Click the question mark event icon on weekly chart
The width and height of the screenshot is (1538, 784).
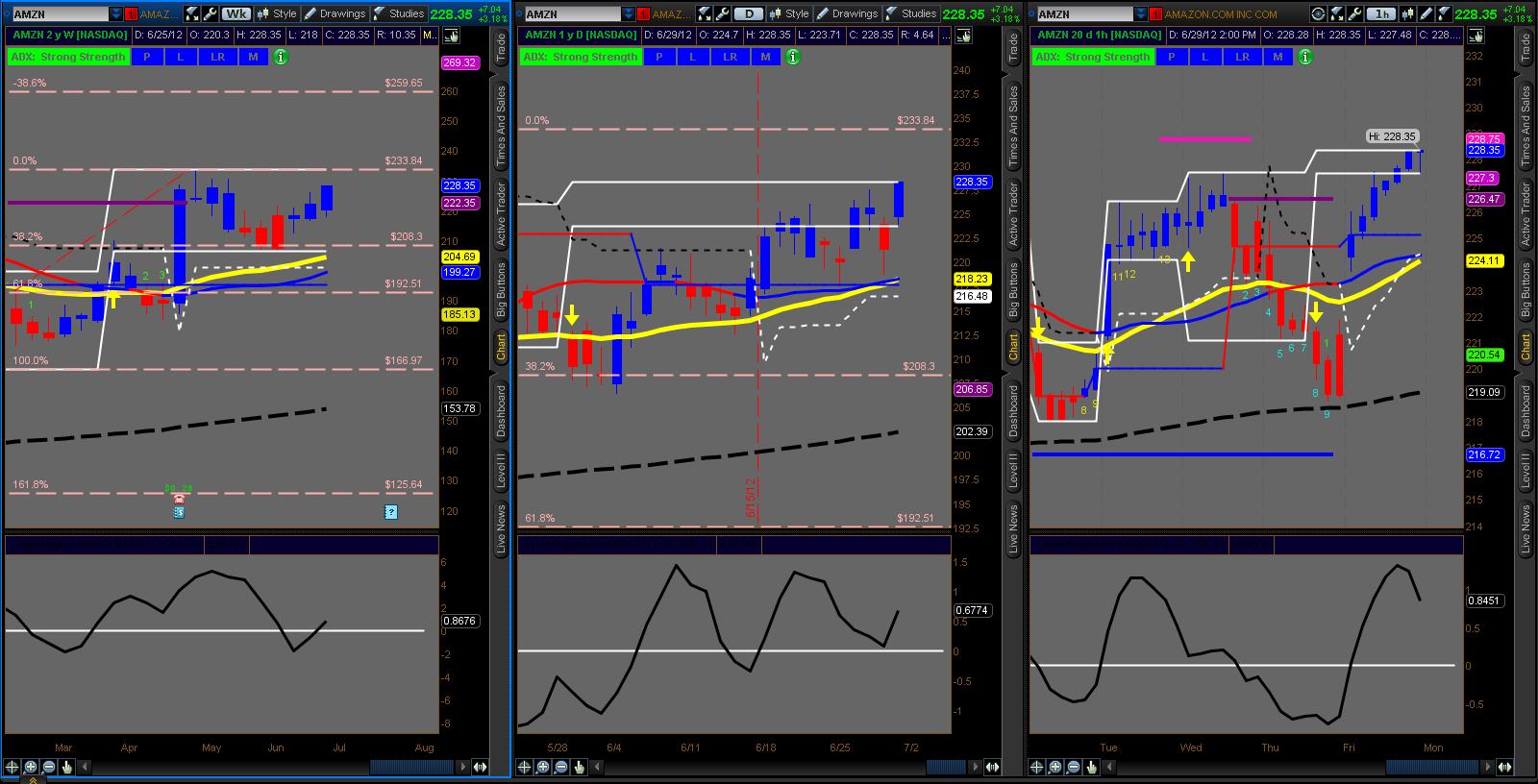pyautogui.click(x=390, y=512)
